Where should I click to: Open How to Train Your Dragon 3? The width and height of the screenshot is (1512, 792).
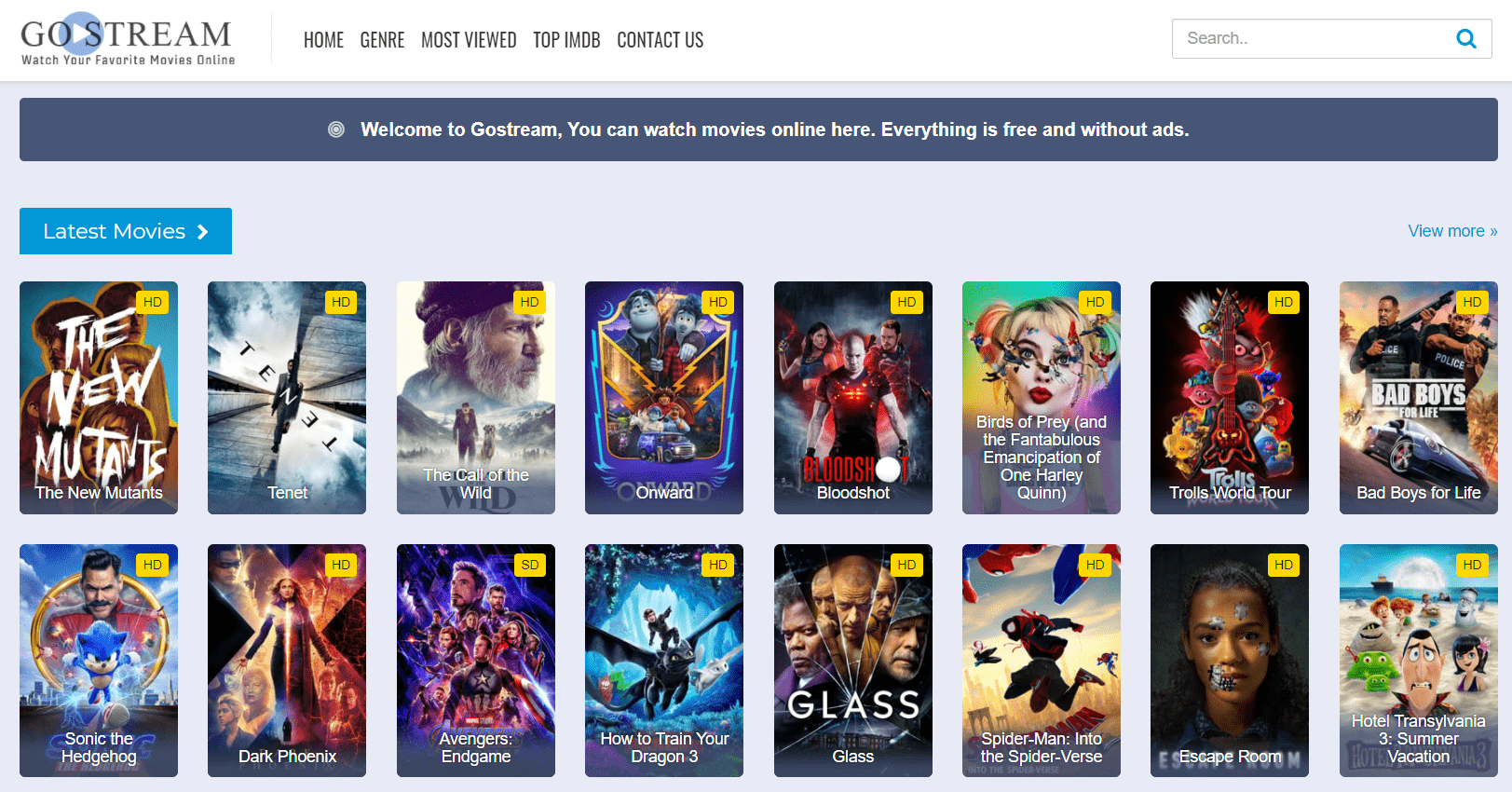point(664,661)
